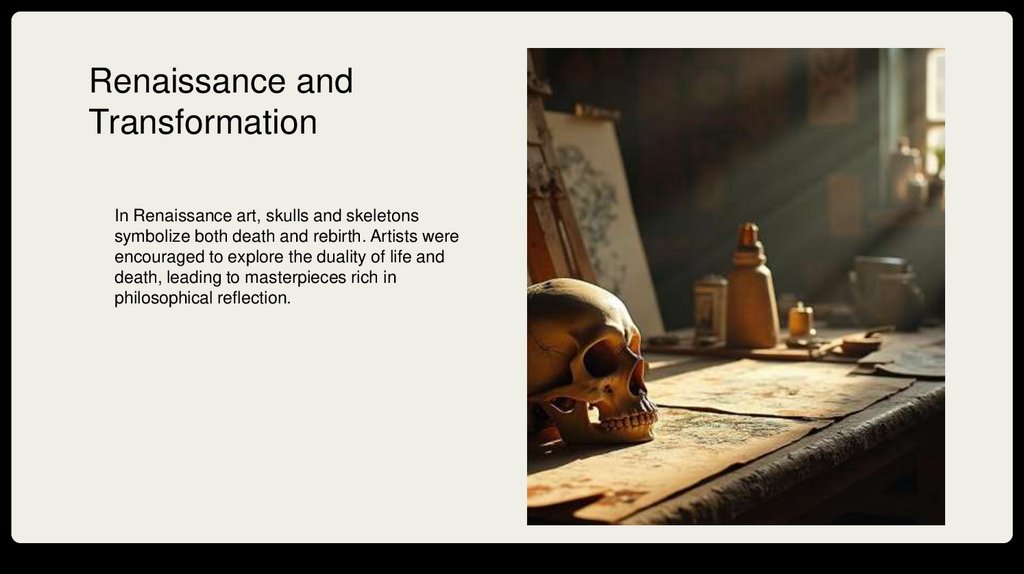The image size is (1024, 574).
Task: Click the slide title 'Renaissance and Transformation'
Action: tap(221, 101)
